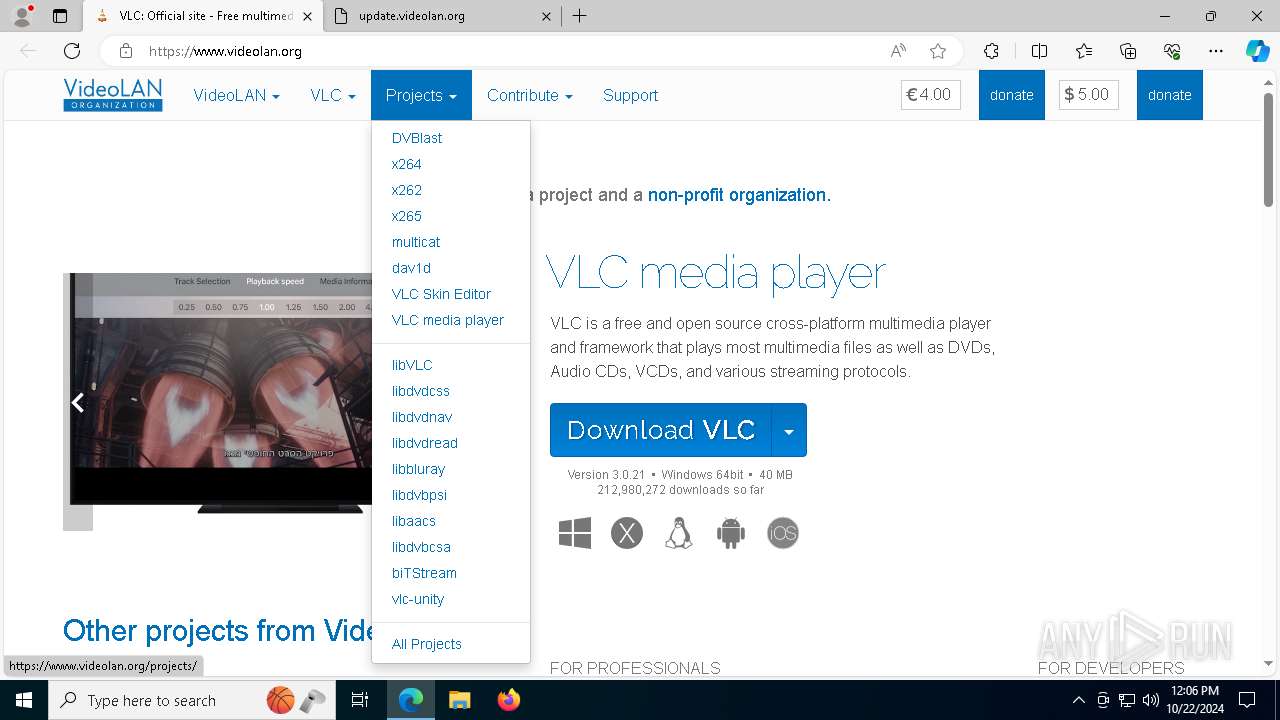Image resolution: width=1280 pixels, height=720 pixels.
Task: Select libdvdcss from Projects menu
Action: click(421, 391)
